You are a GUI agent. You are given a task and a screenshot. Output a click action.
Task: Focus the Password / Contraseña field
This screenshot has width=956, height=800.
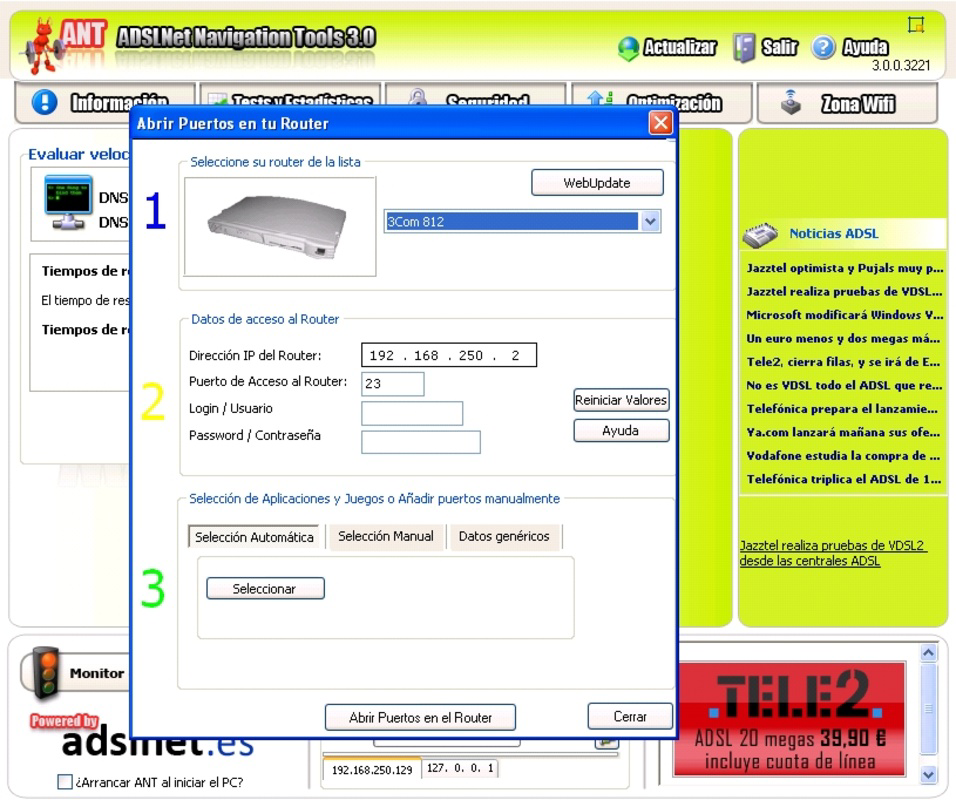pos(421,442)
